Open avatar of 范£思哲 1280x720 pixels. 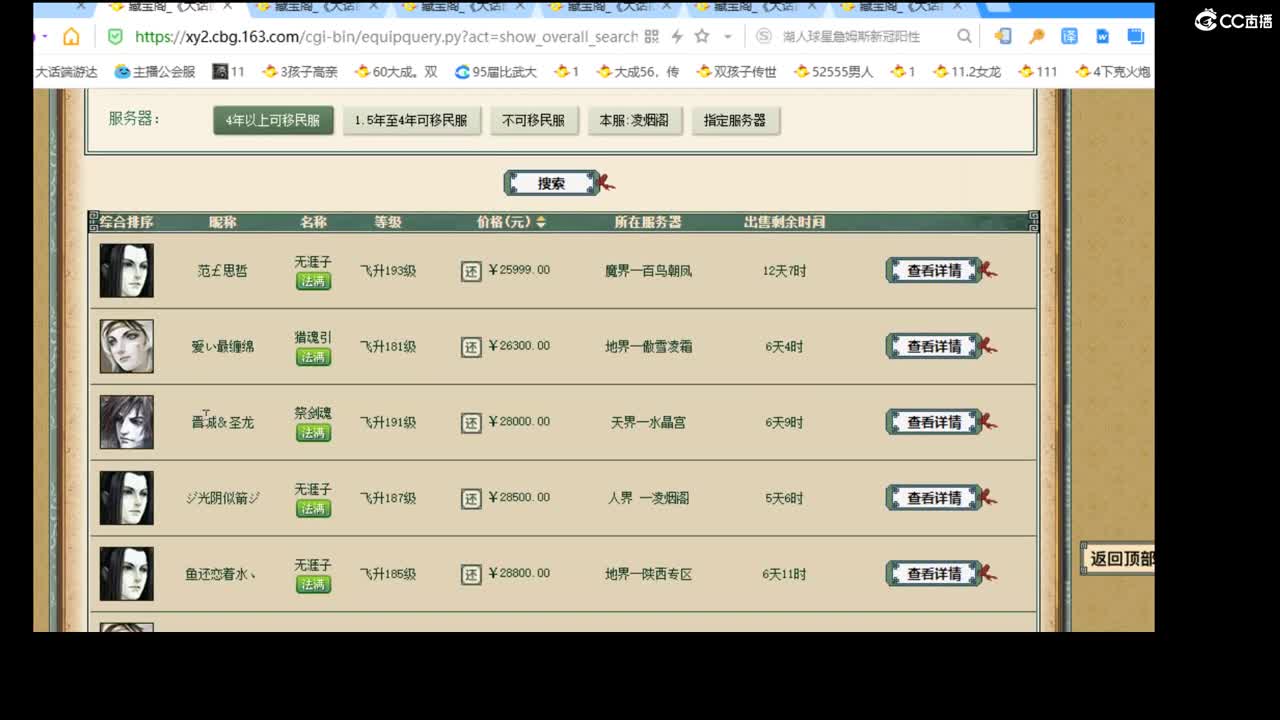pos(126,270)
